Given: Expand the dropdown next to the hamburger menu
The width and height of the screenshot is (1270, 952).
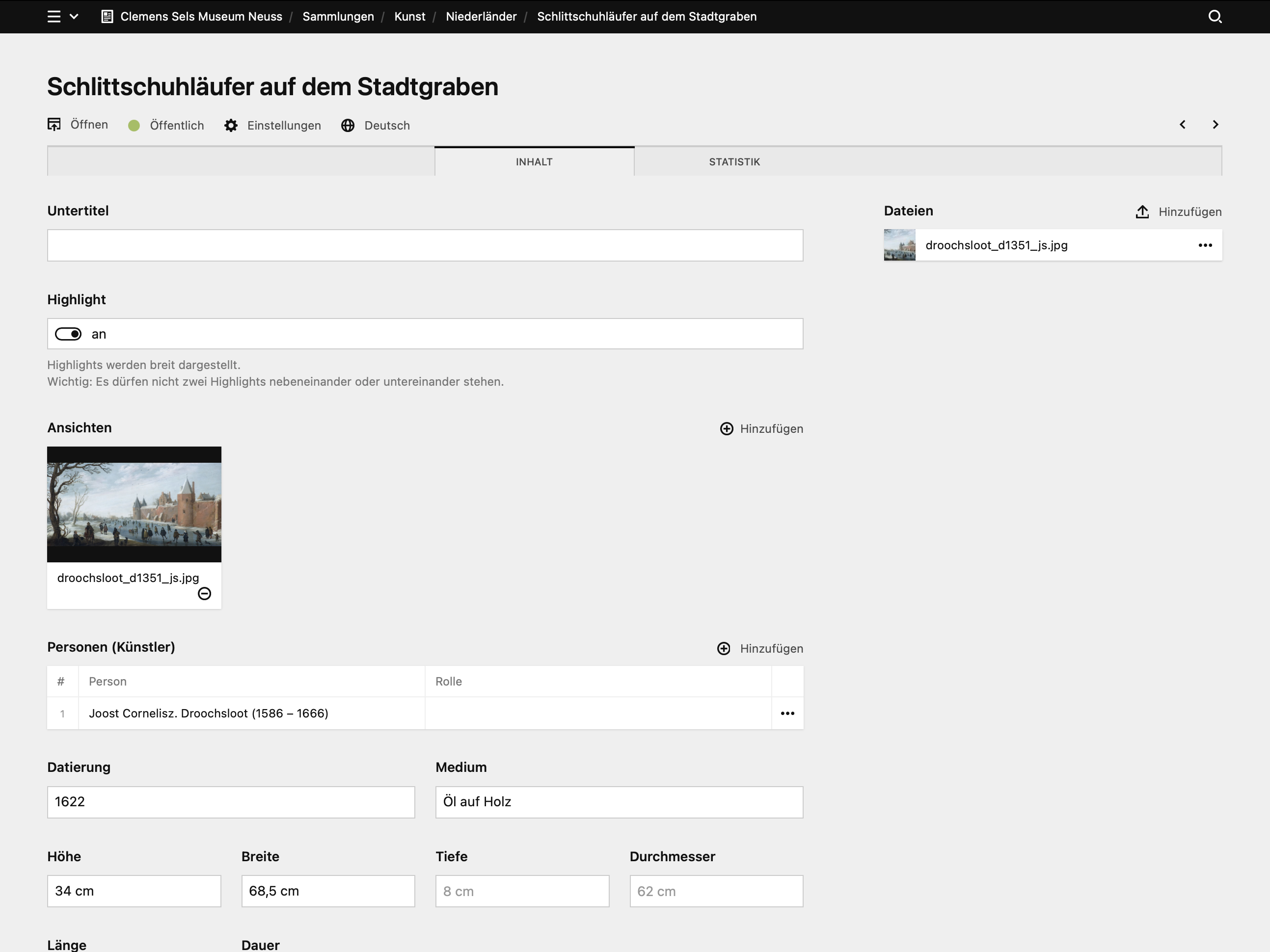Looking at the screenshot, I should pos(73,16).
